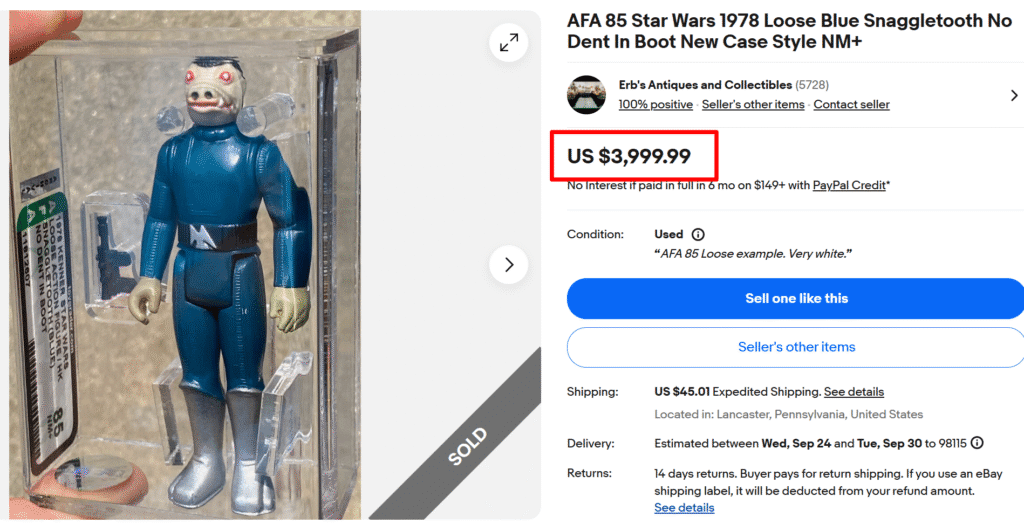
Task: Open the PayPal Credit link
Action: click(x=849, y=185)
